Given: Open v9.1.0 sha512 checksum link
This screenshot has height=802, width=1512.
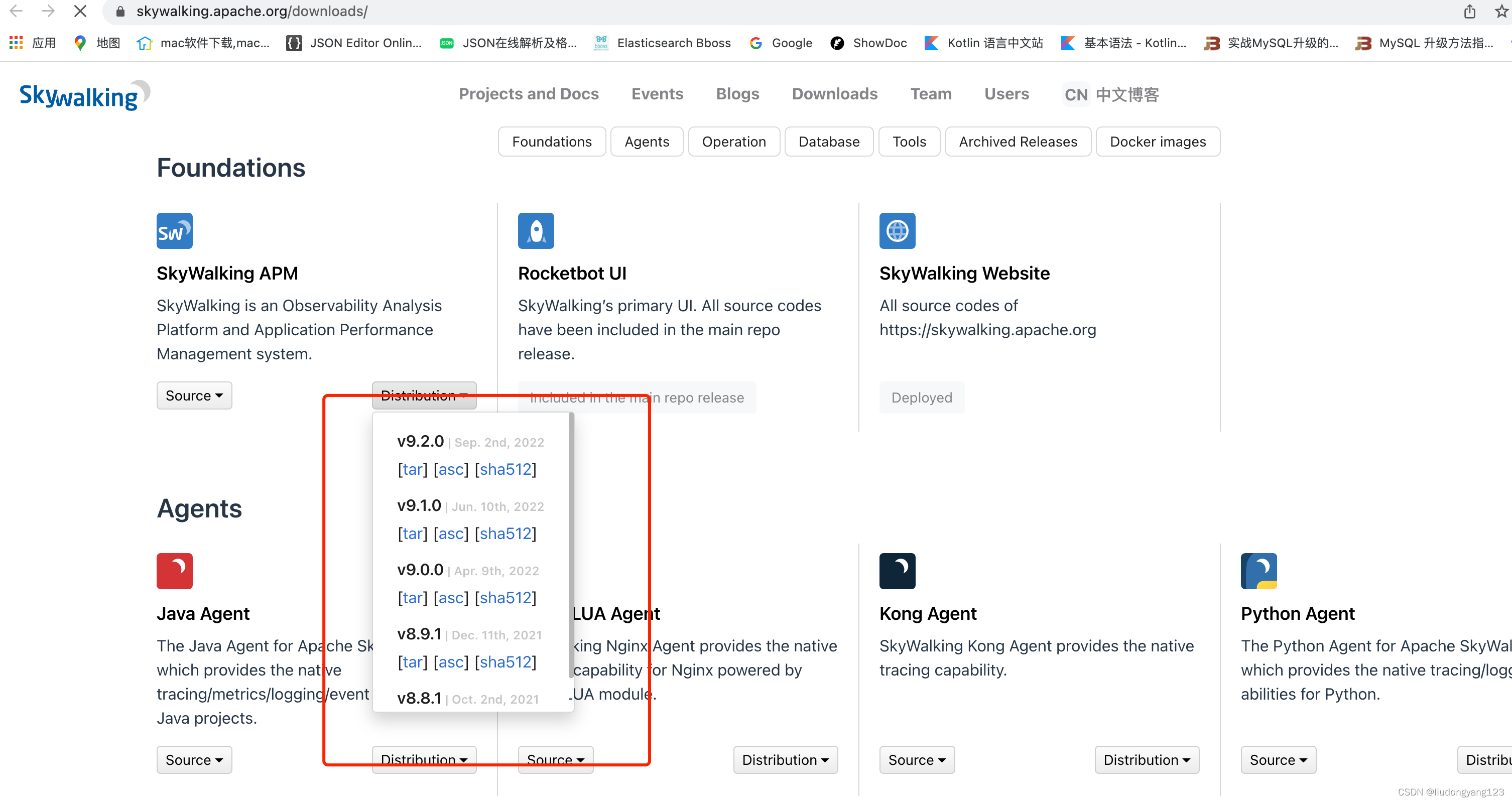Looking at the screenshot, I should click(506, 533).
